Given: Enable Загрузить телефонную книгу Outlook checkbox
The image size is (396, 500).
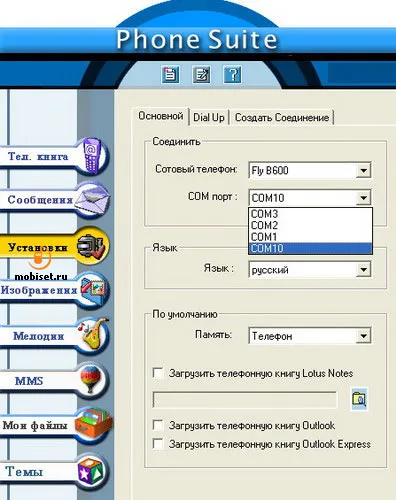Looking at the screenshot, I should coord(158,425).
